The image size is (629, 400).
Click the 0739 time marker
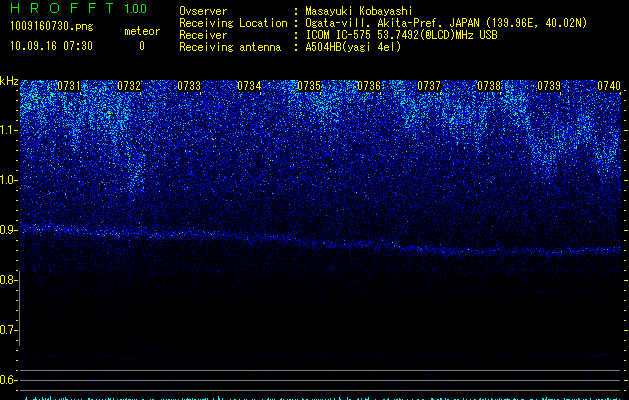click(x=549, y=86)
